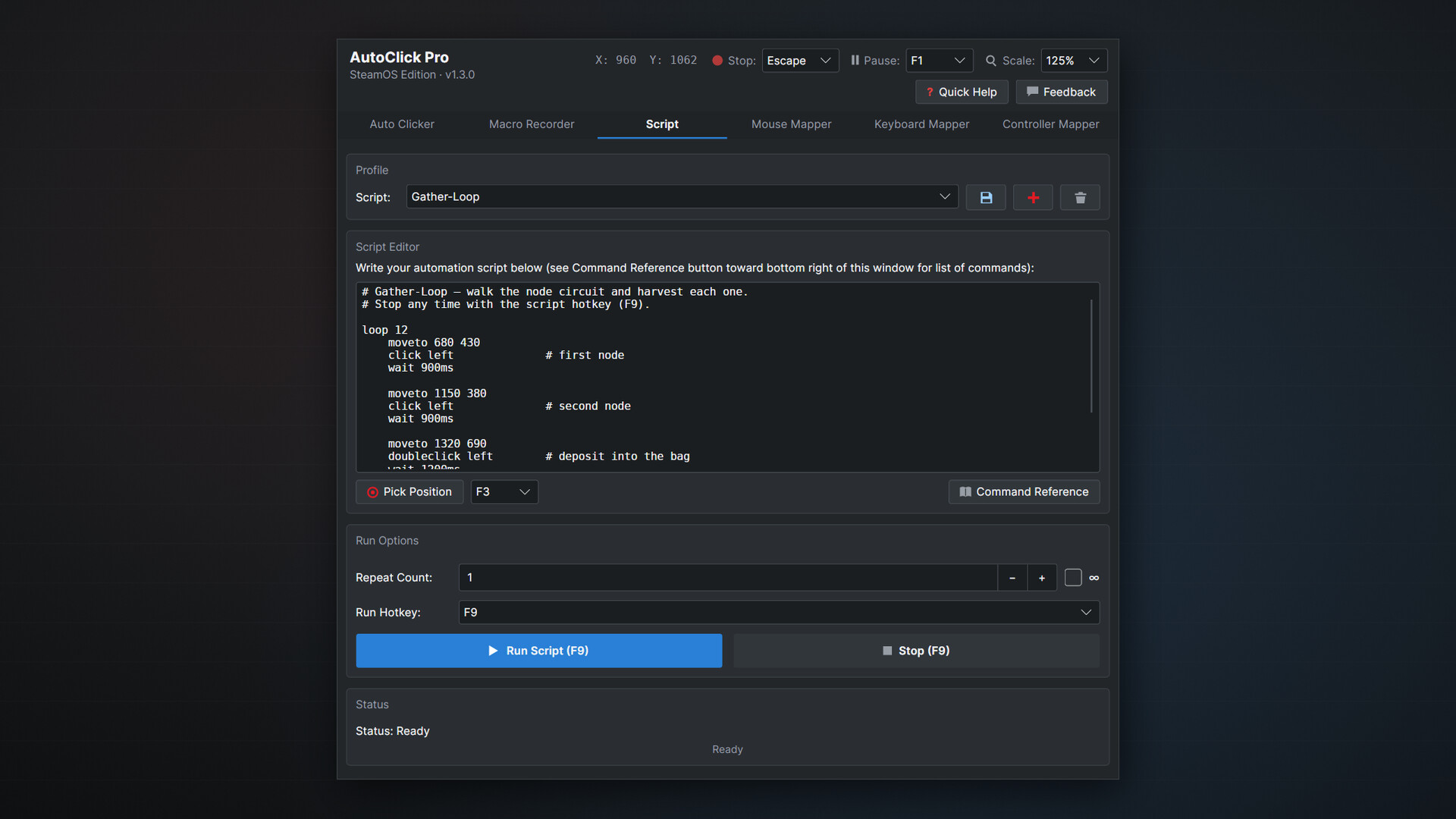
Task: Click into the Repeat Count field
Action: (x=728, y=578)
